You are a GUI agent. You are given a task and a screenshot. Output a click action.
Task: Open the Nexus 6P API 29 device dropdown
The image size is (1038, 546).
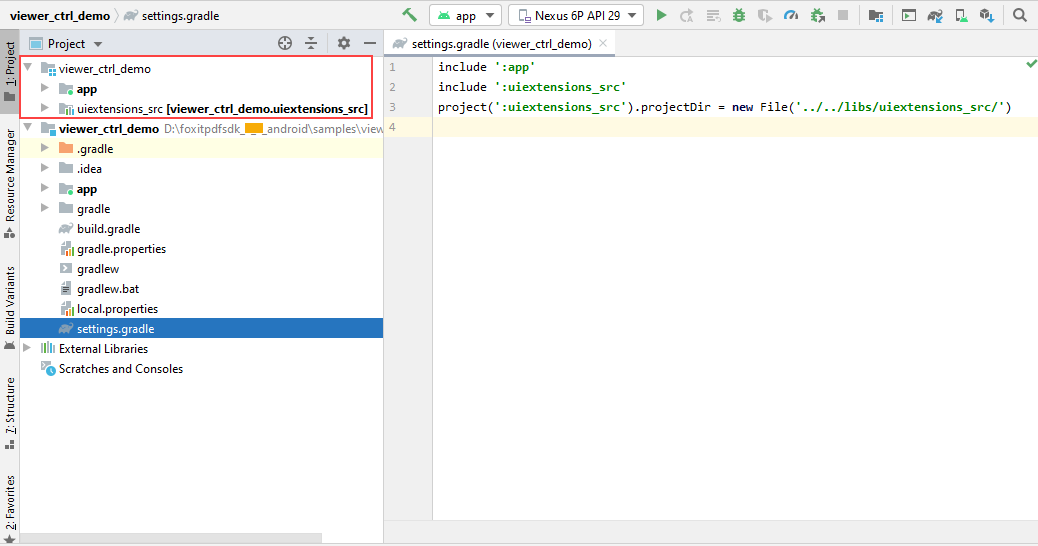pyautogui.click(x=575, y=15)
